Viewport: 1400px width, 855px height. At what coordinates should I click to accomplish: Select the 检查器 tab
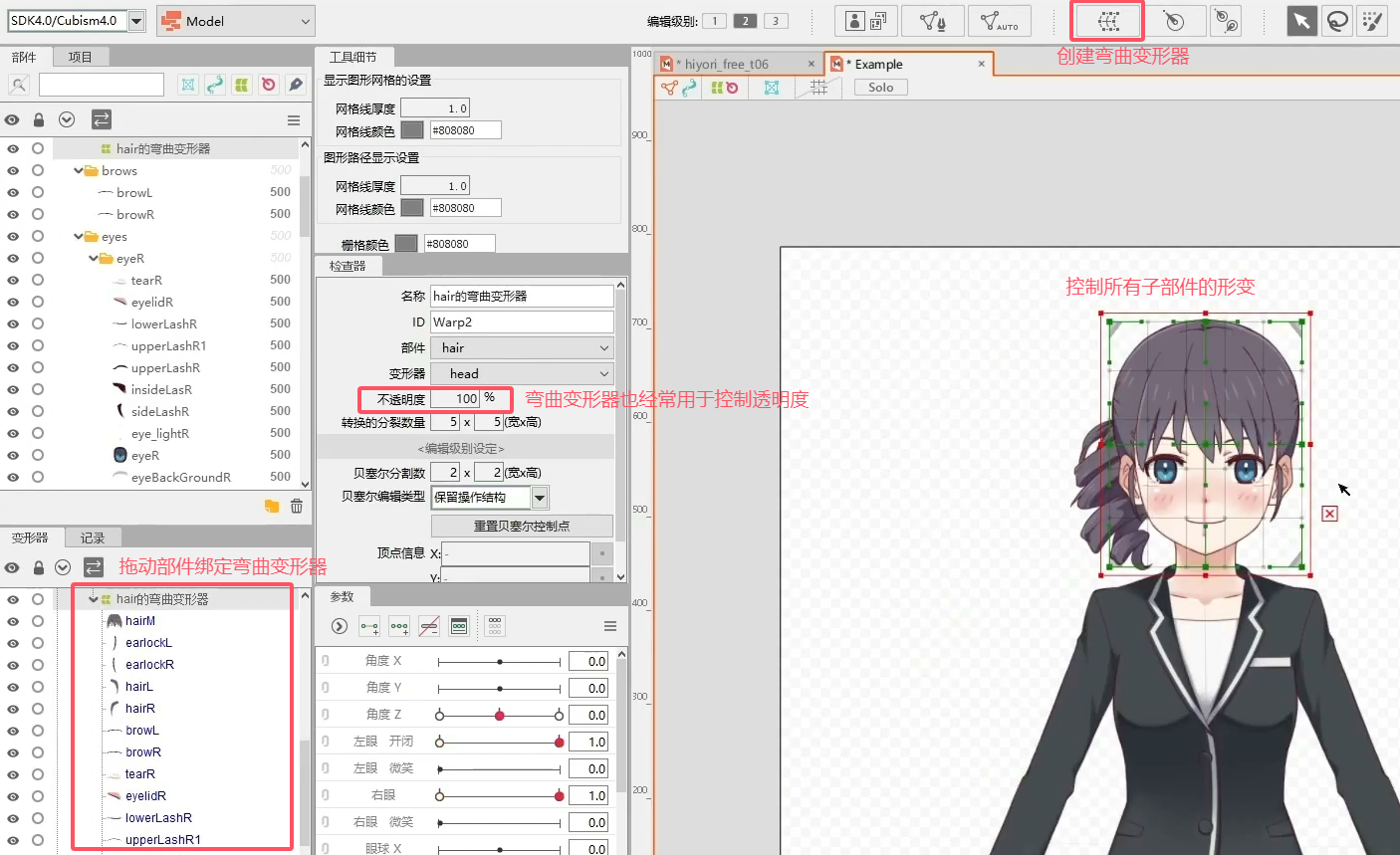[348, 266]
